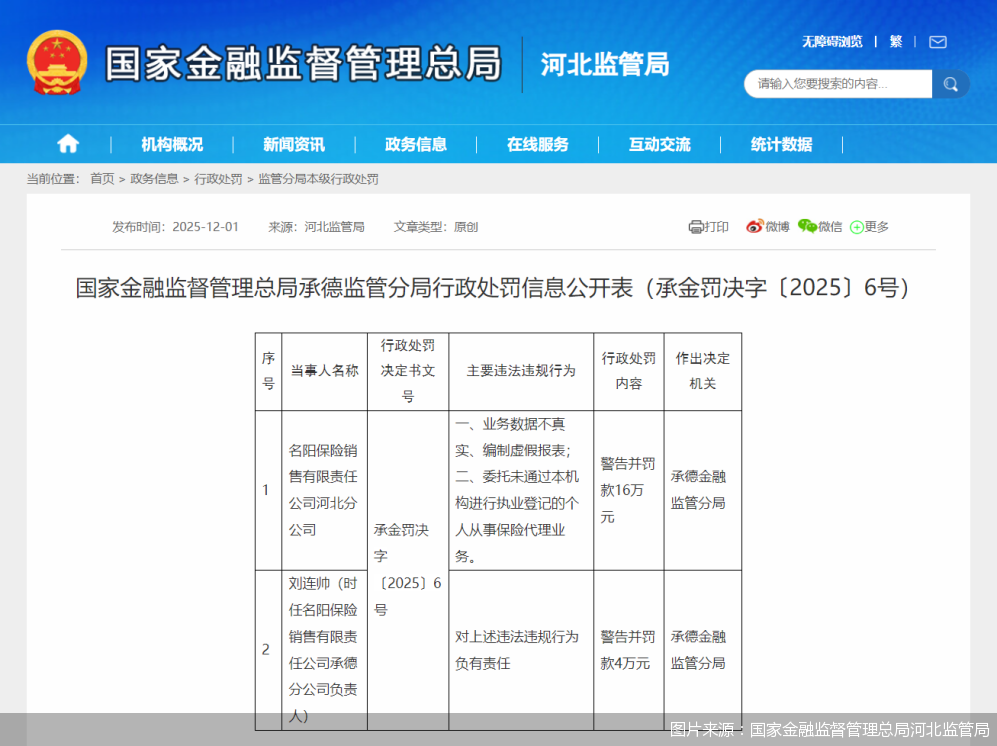Click the search magnifier button

(x=950, y=84)
